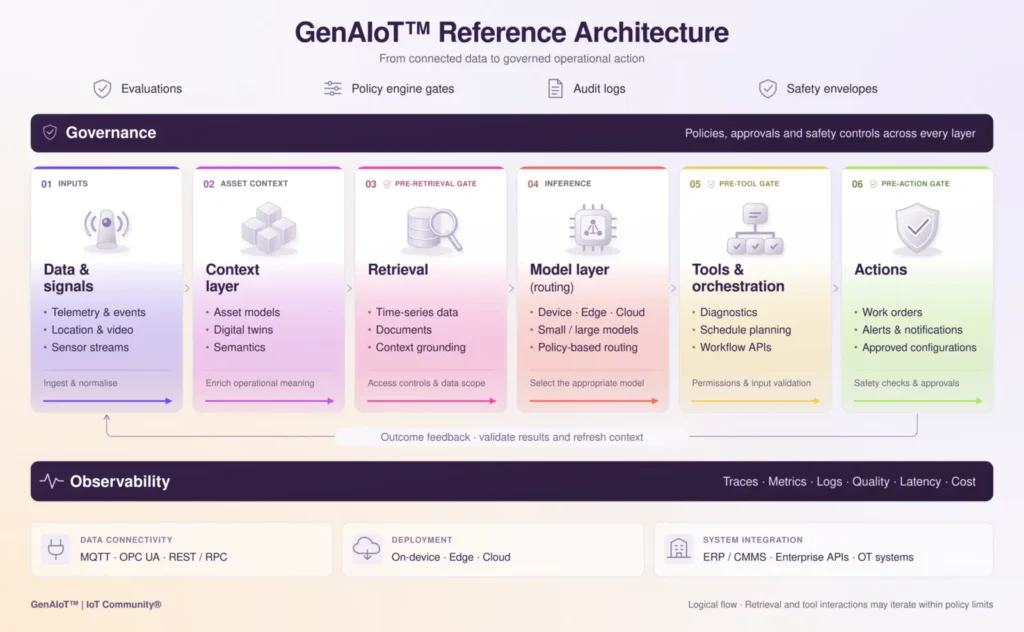Click the Governance bar shield icon
This screenshot has height=632, width=1024.
(x=50, y=133)
